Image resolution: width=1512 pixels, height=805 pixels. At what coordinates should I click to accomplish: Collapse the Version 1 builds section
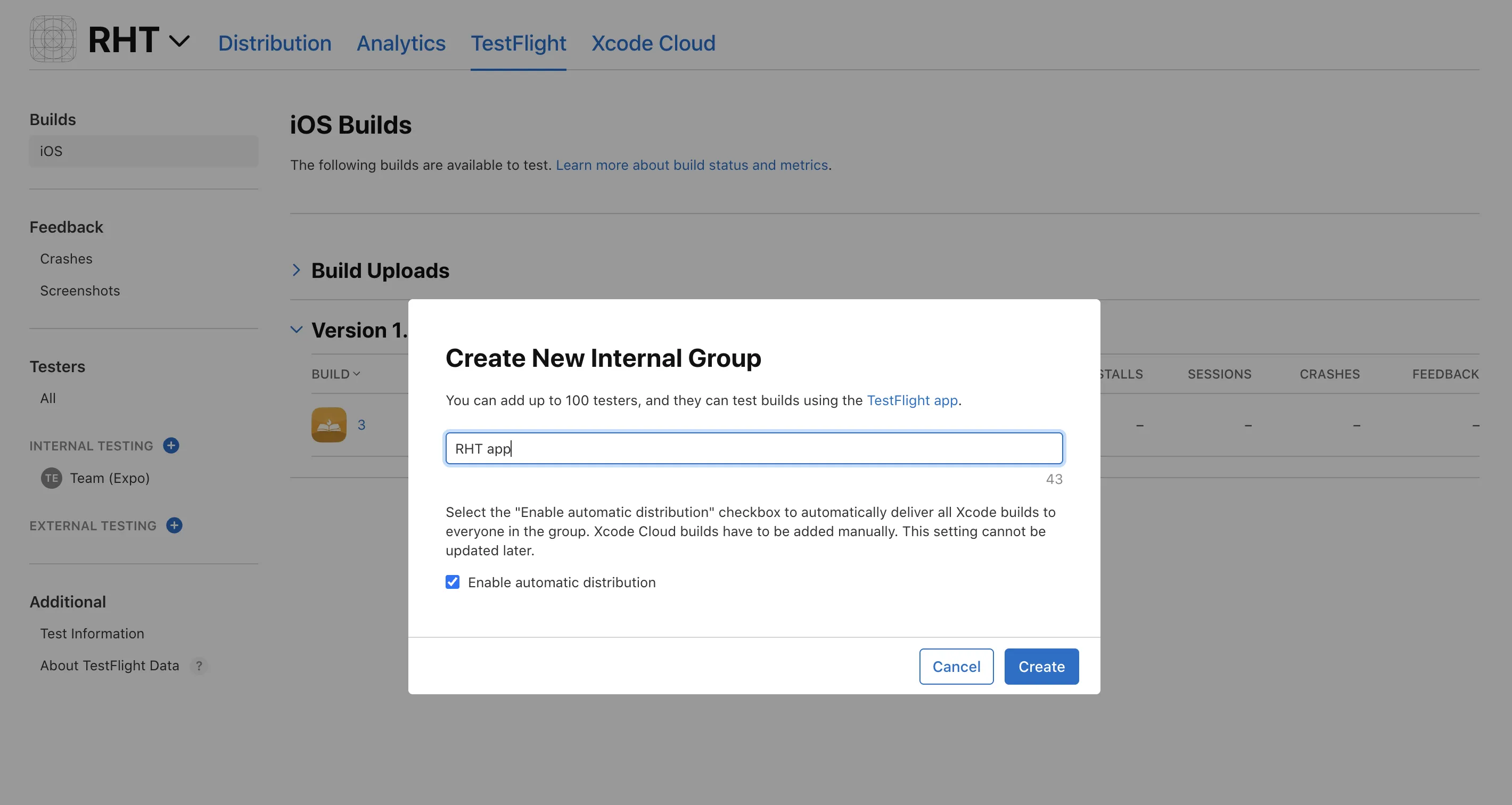pos(297,330)
